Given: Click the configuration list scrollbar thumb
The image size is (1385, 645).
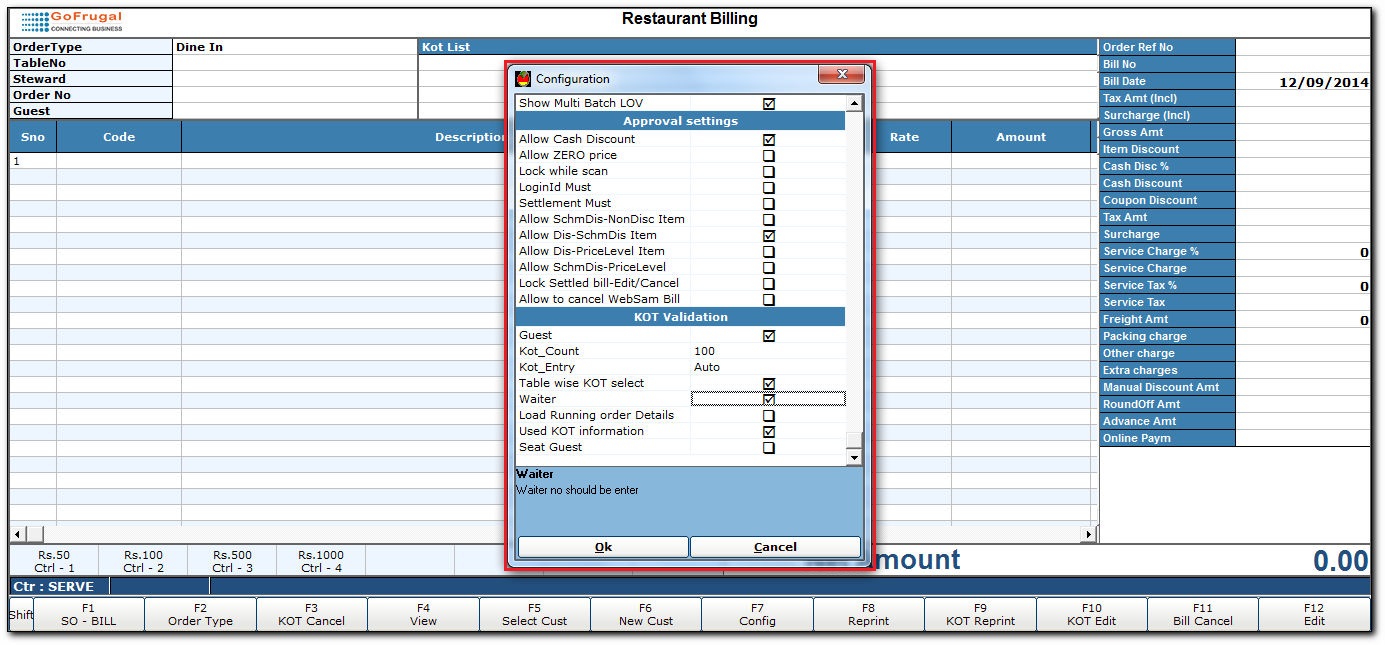Looking at the screenshot, I should coord(854,440).
